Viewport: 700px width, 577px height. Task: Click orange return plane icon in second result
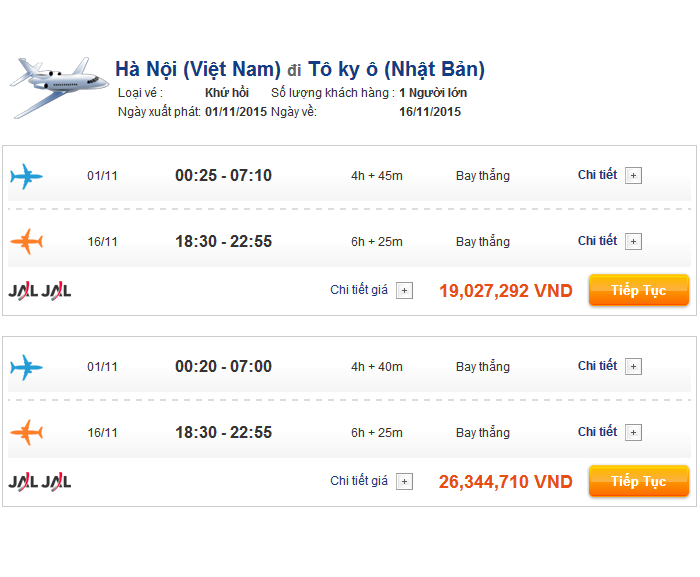[27, 433]
